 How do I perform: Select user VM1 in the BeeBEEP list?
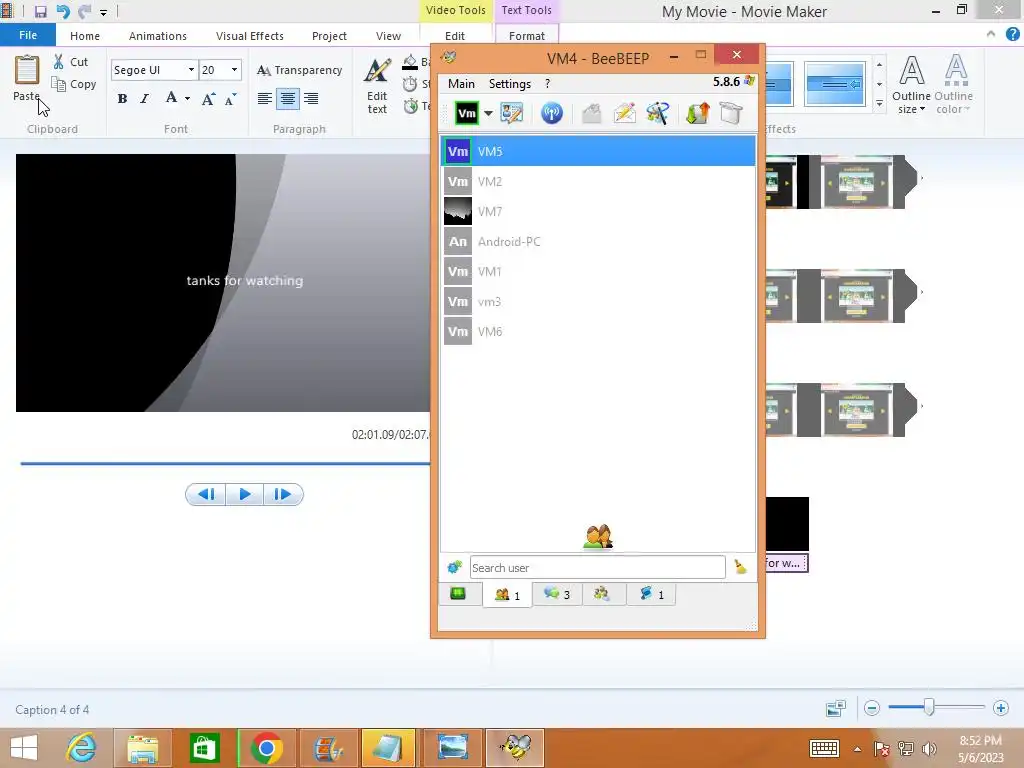click(599, 272)
